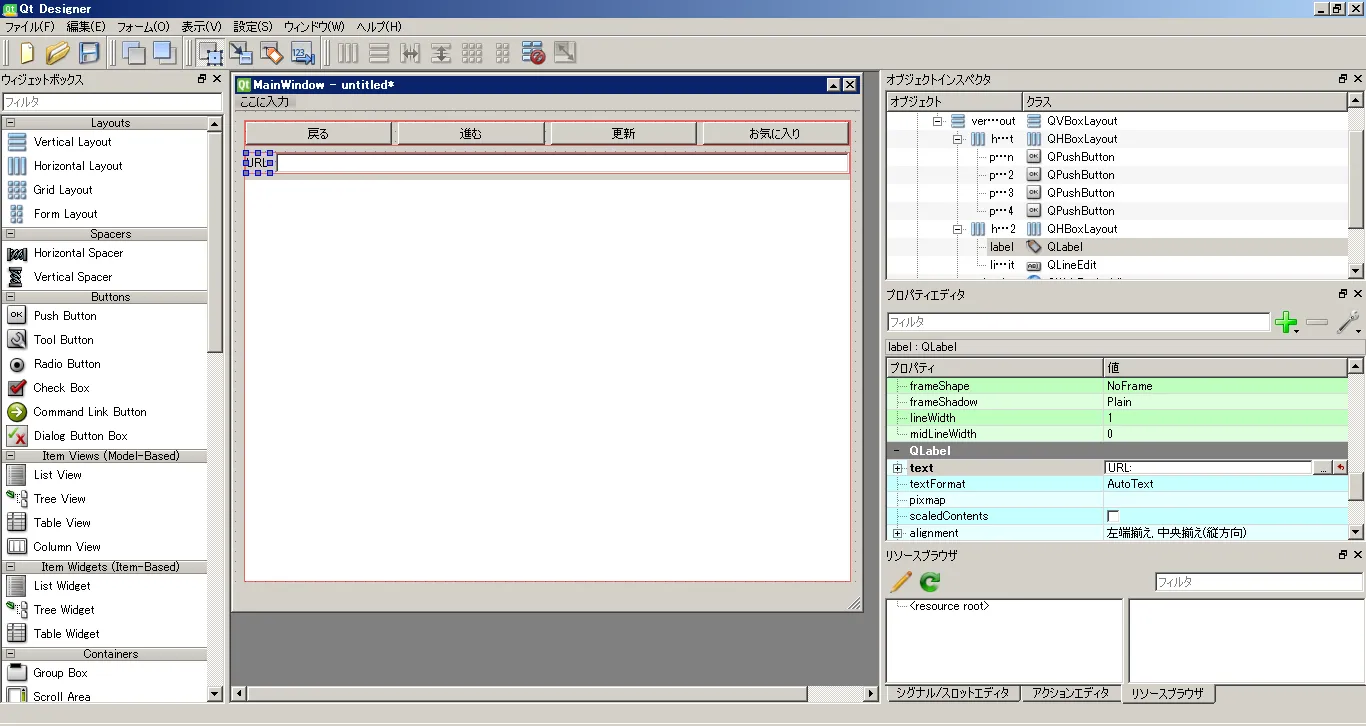Click the 更新 button in the form

(623, 133)
